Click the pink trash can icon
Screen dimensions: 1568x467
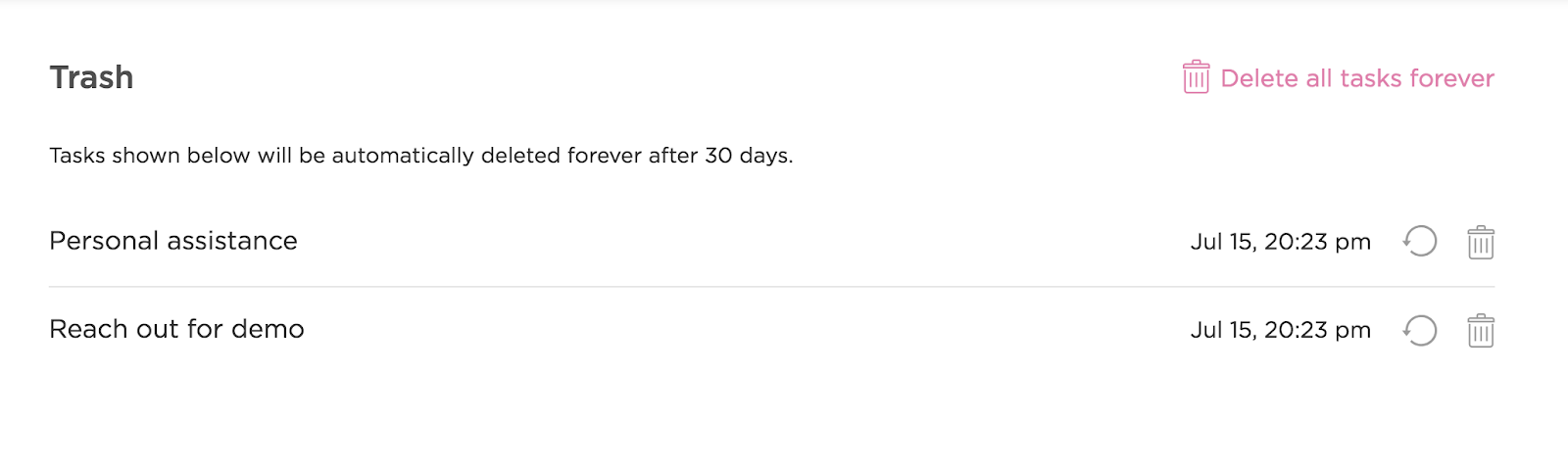point(1196,77)
